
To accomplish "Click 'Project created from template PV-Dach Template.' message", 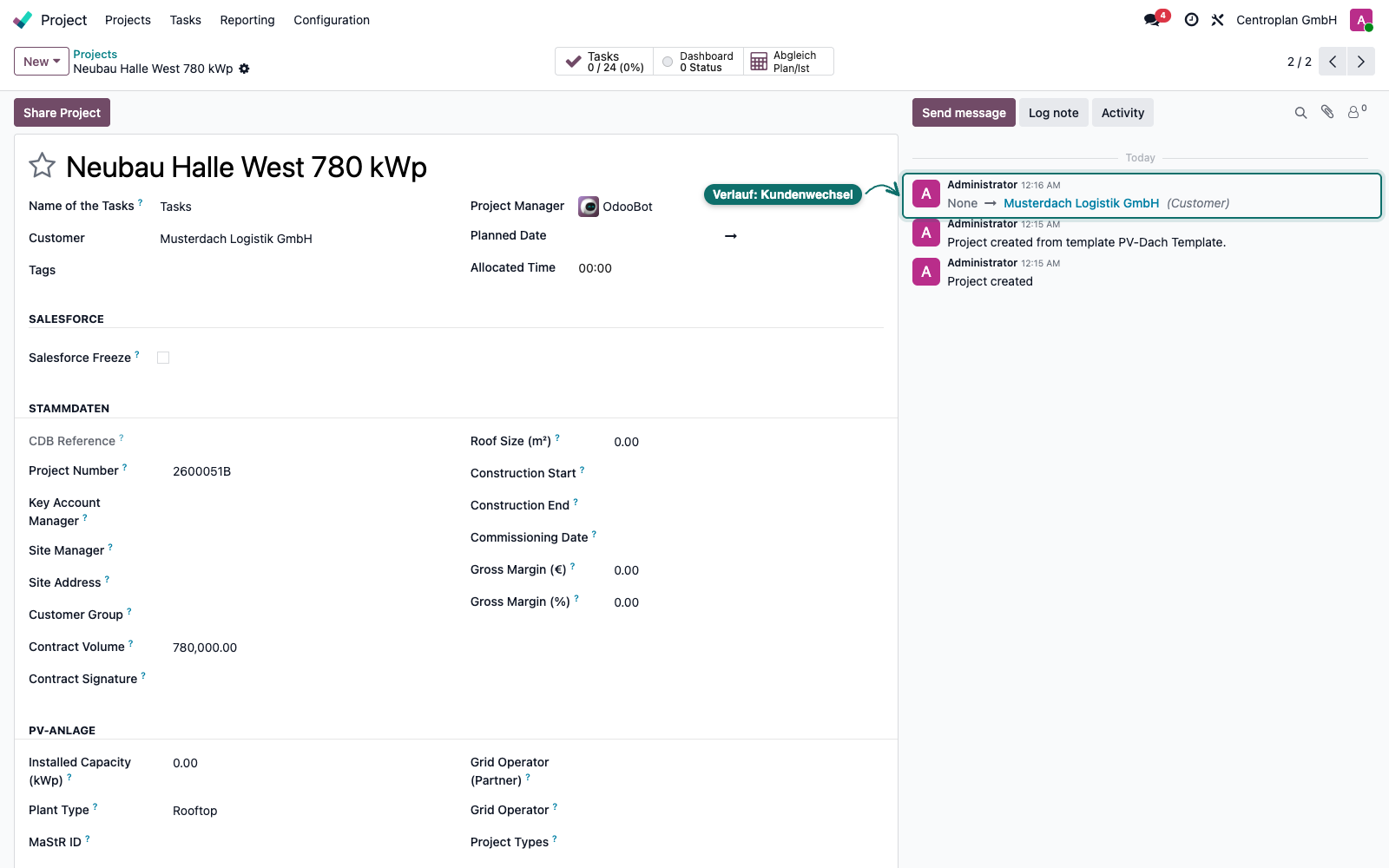I will pyautogui.click(x=1087, y=242).
